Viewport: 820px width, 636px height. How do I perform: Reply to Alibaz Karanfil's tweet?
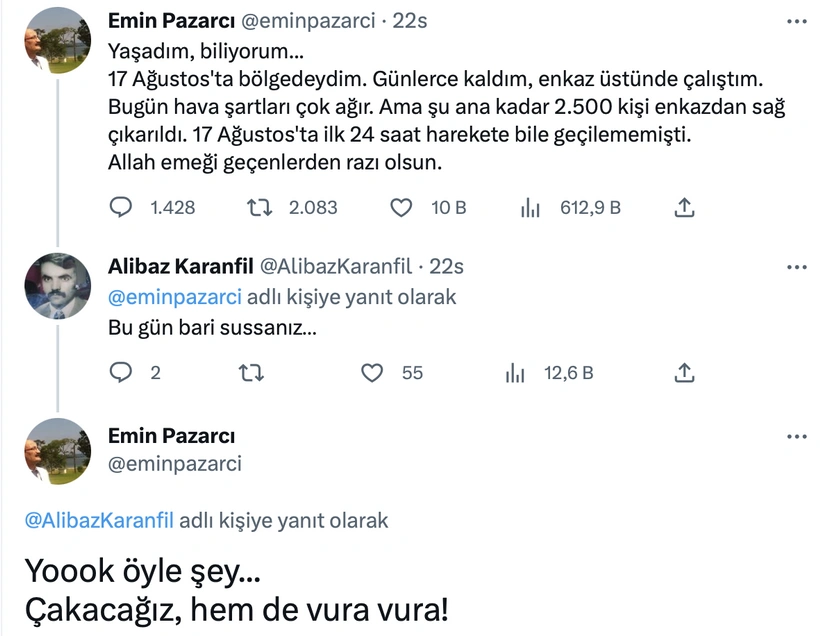coord(120,373)
